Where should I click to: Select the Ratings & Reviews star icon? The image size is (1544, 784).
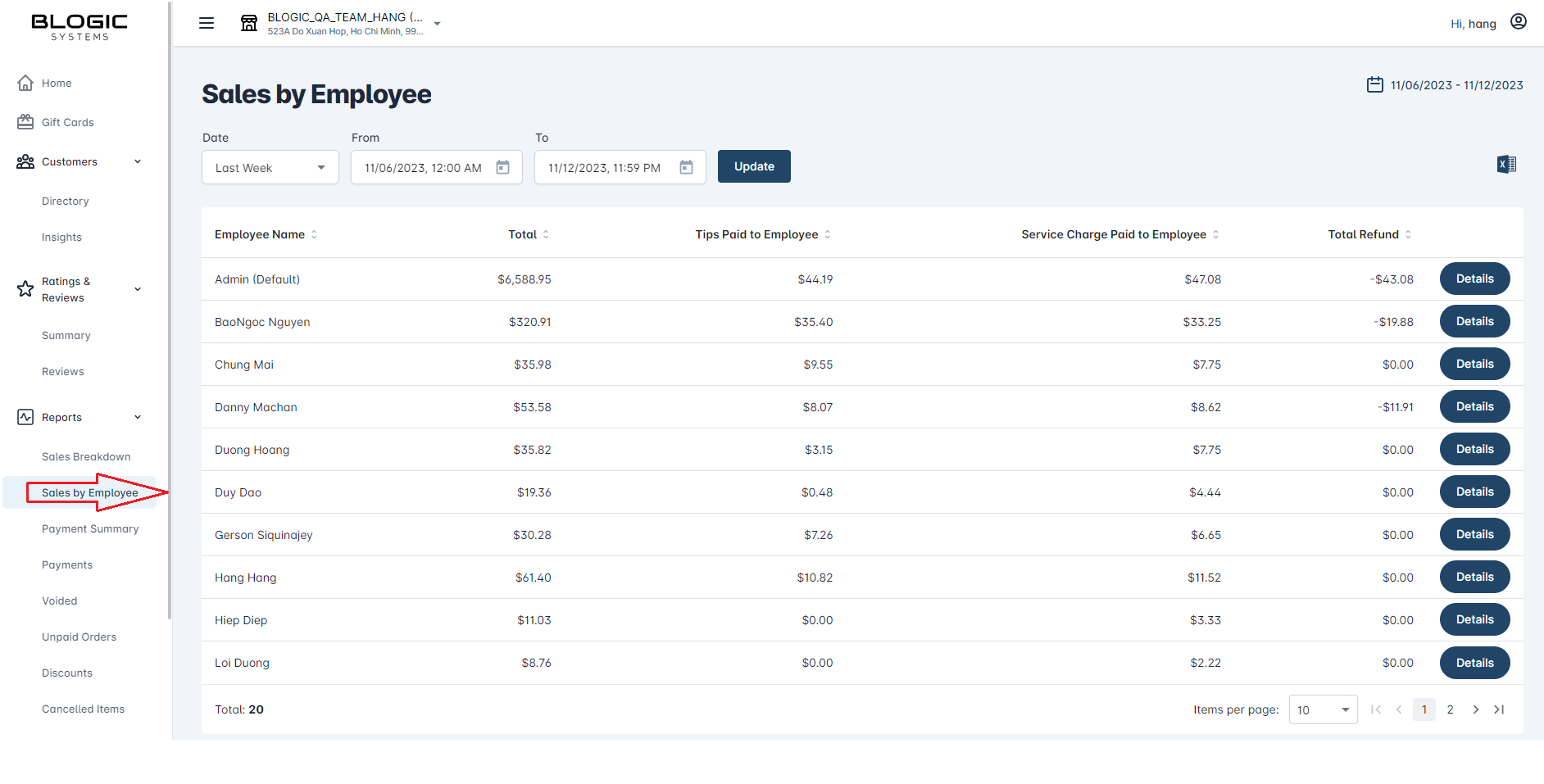(x=25, y=288)
